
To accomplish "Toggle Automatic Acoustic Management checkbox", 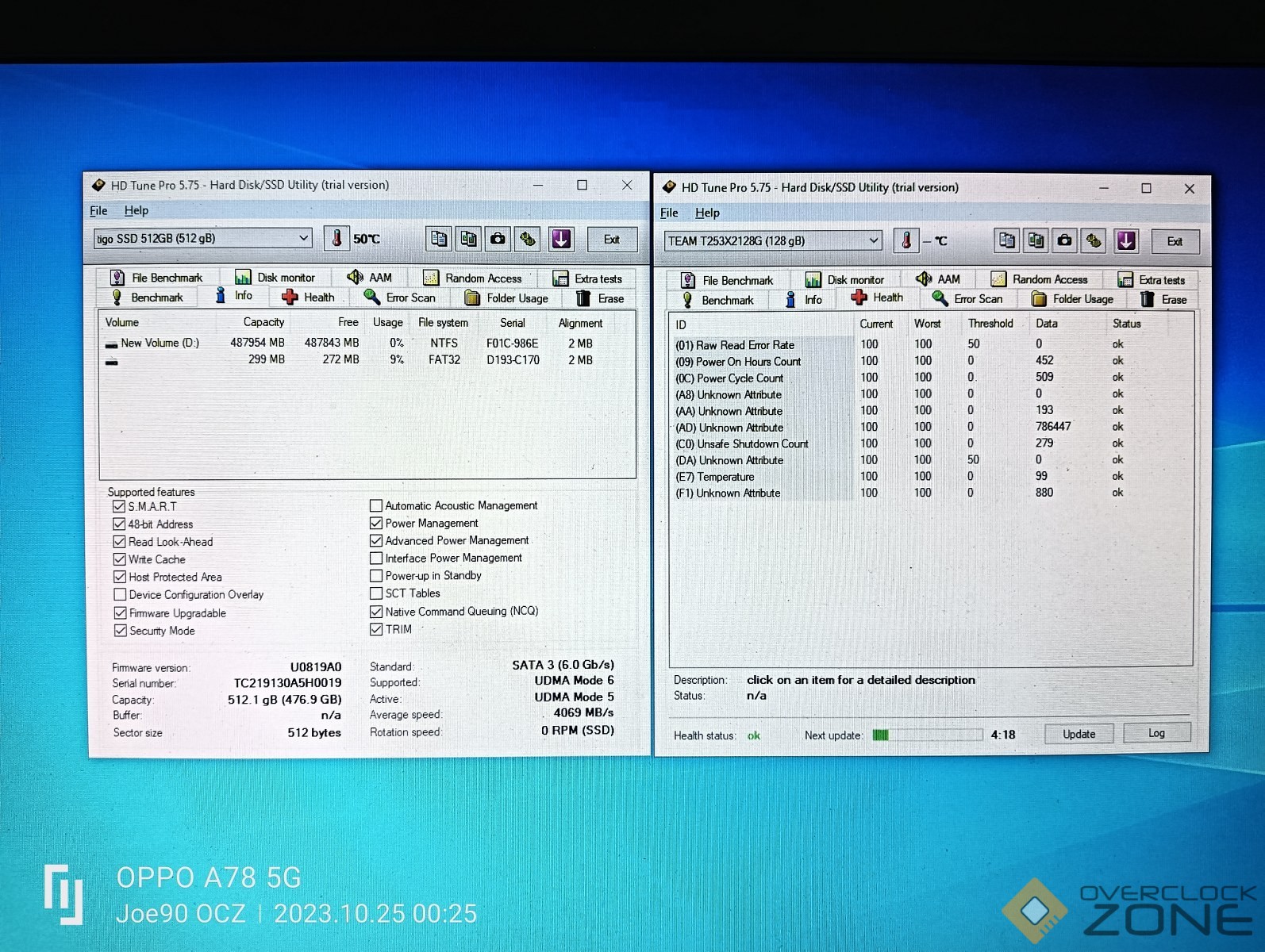I will click(376, 505).
